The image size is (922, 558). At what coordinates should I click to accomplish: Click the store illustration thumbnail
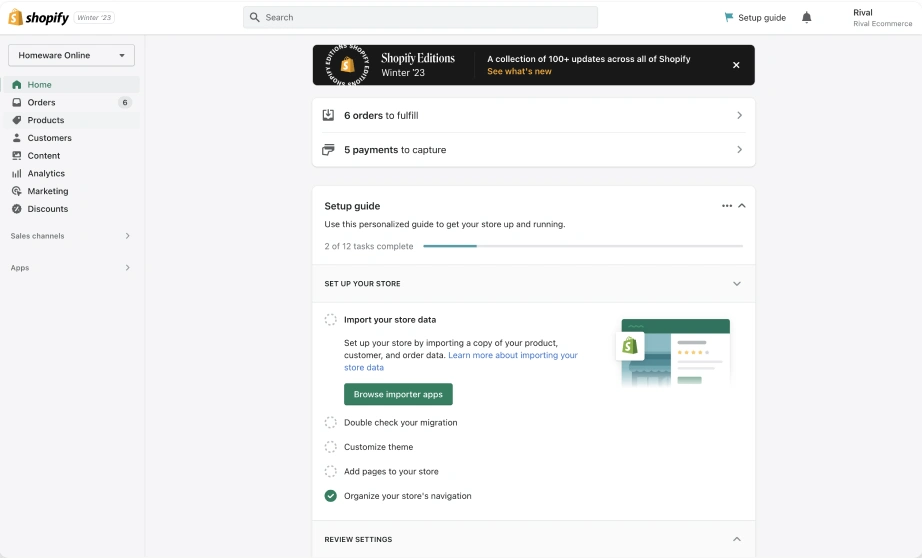click(x=673, y=353)
